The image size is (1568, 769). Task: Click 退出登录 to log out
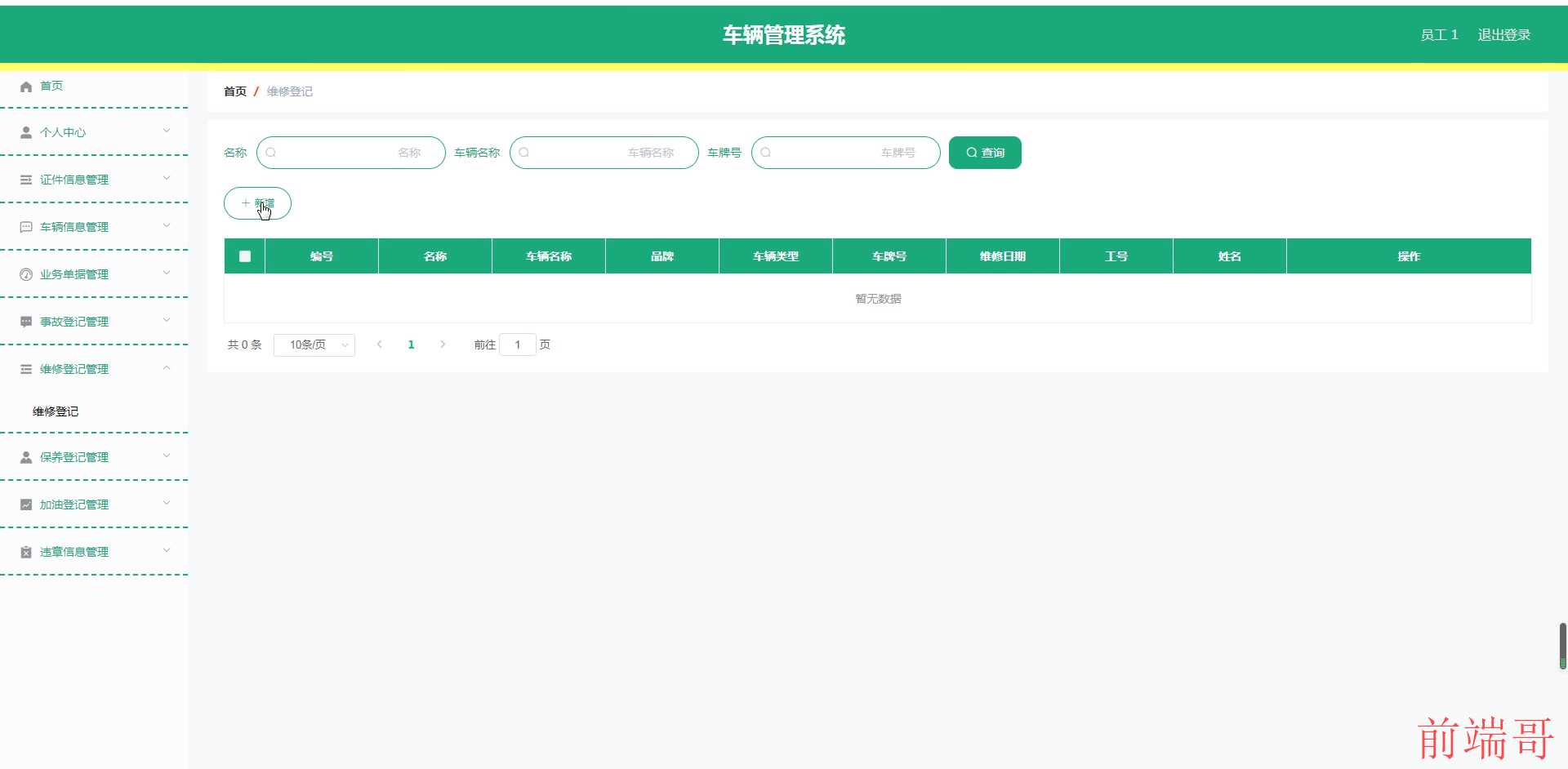[1503, 35]
